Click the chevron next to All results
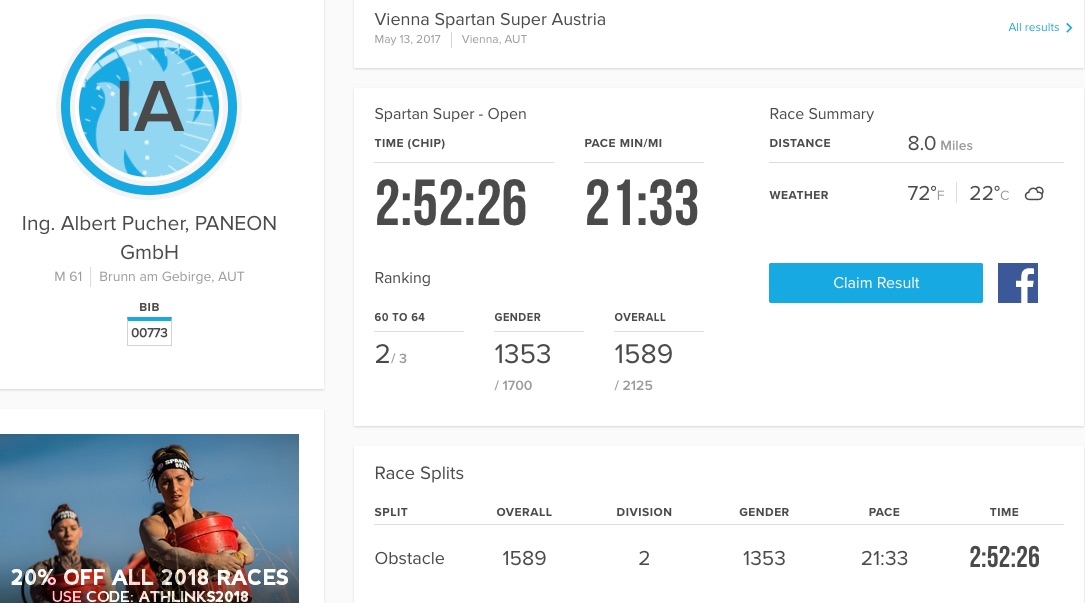 [x=1069, y=28]
